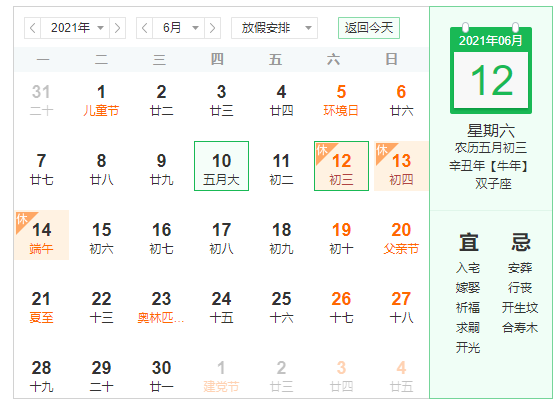Go to next year arrow
Image resolution: width=559 pixels, height=403 pixels.
117,28
